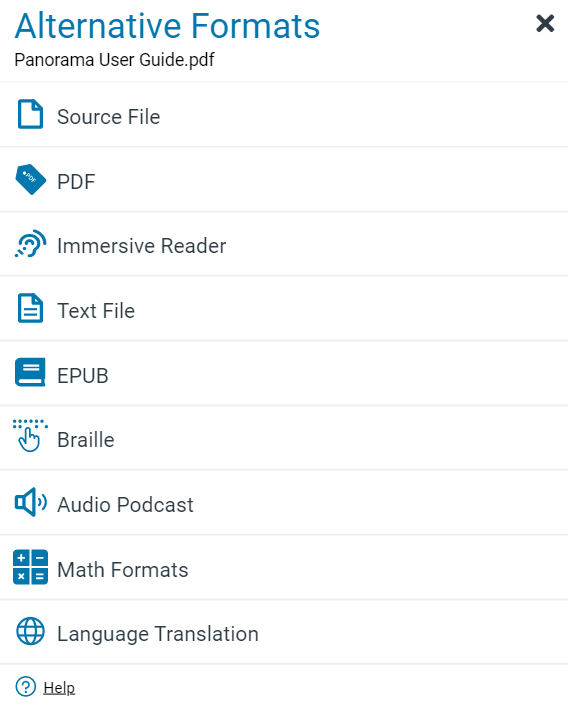The width and height of the screenshot is (568, 706).
Task: Open the Math Formats label
Action: [x=122, y=570]
